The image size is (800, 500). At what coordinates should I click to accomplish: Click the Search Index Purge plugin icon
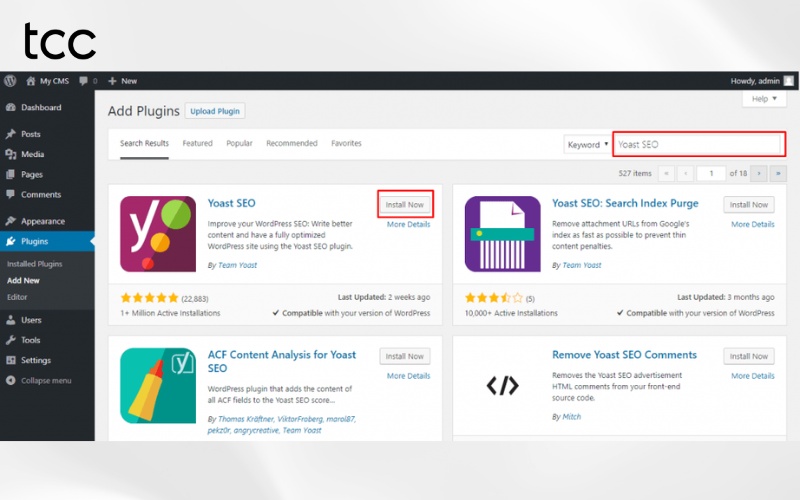[x=503, y=234]
